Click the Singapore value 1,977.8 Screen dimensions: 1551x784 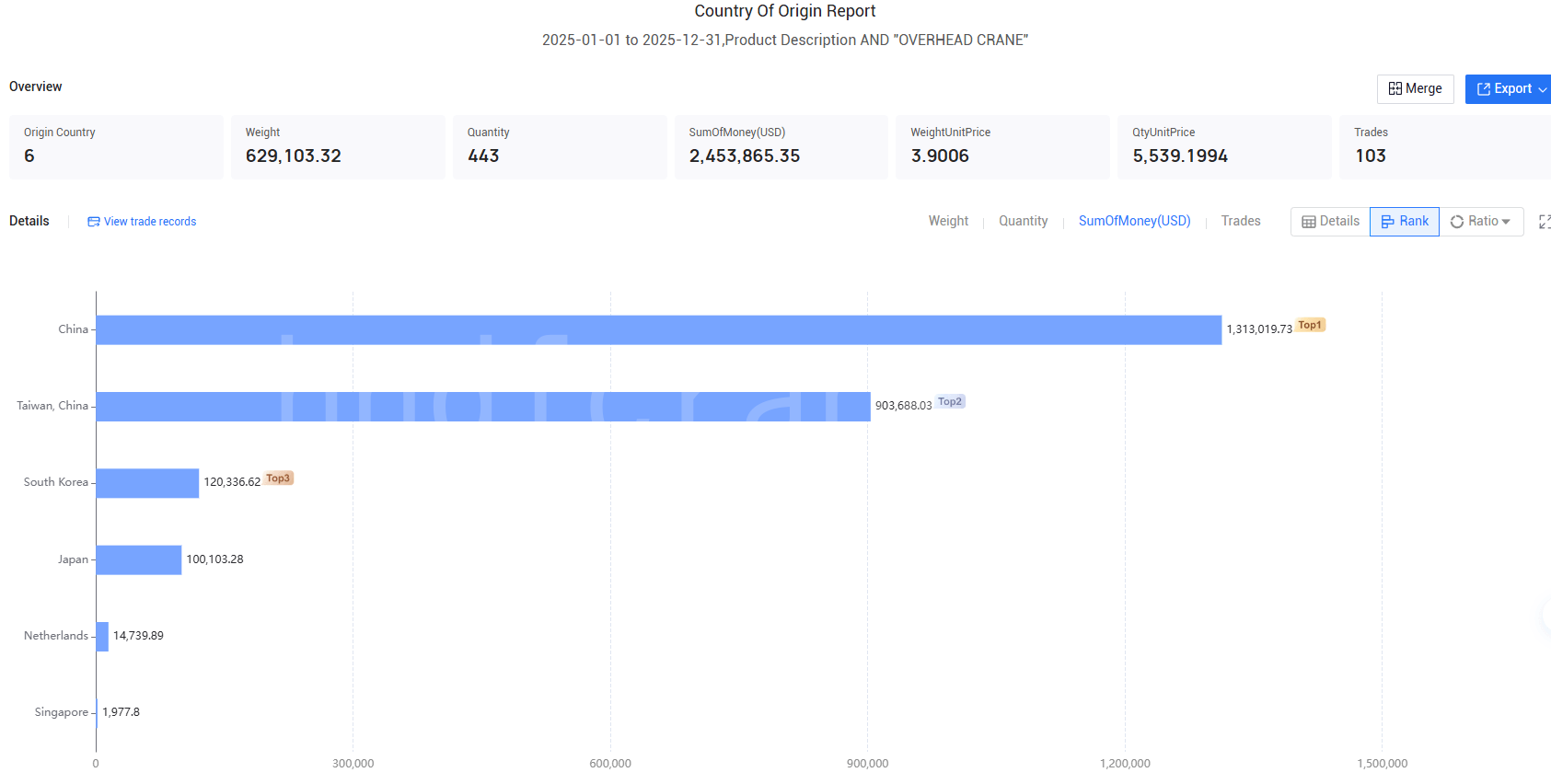121,712
